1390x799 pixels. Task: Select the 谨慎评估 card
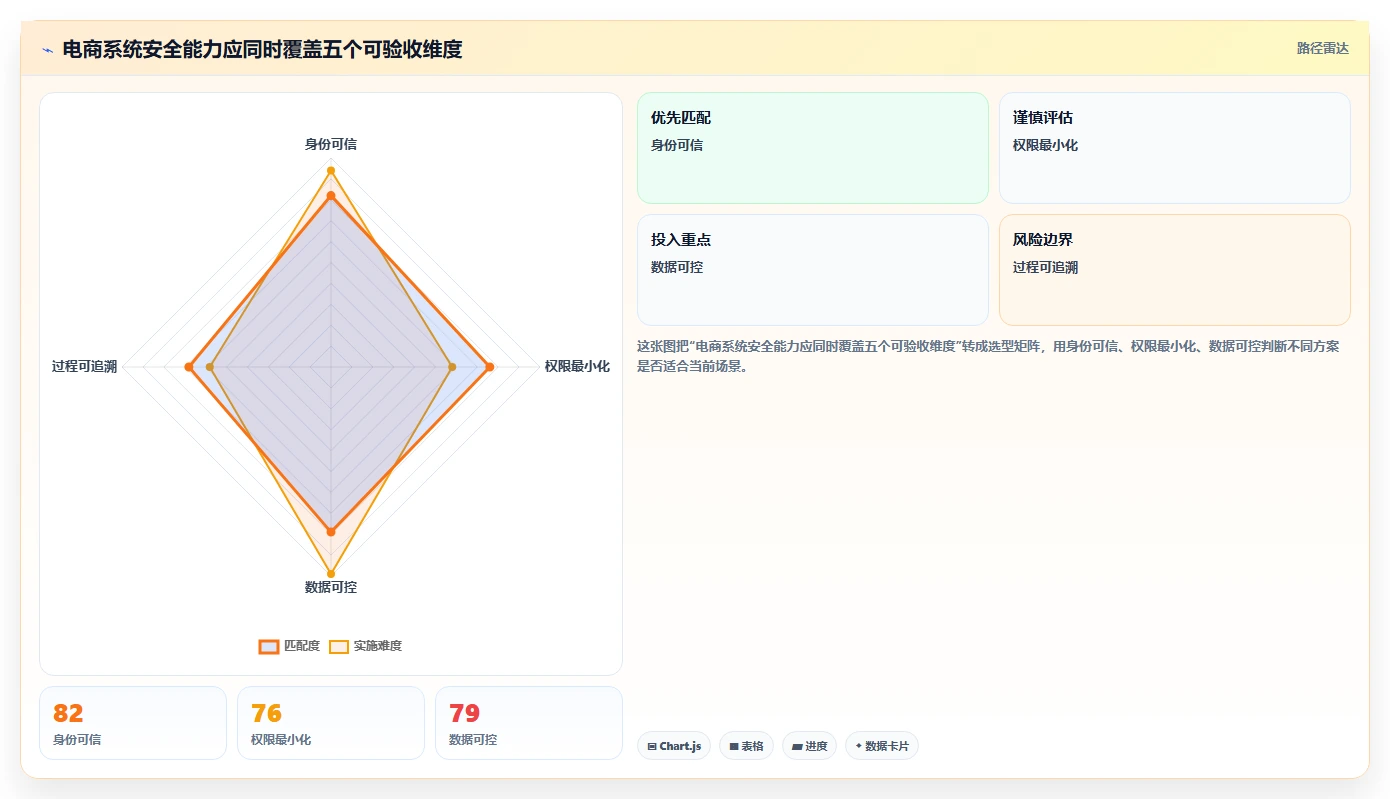pyautogui.click(x=1175, y=148)
